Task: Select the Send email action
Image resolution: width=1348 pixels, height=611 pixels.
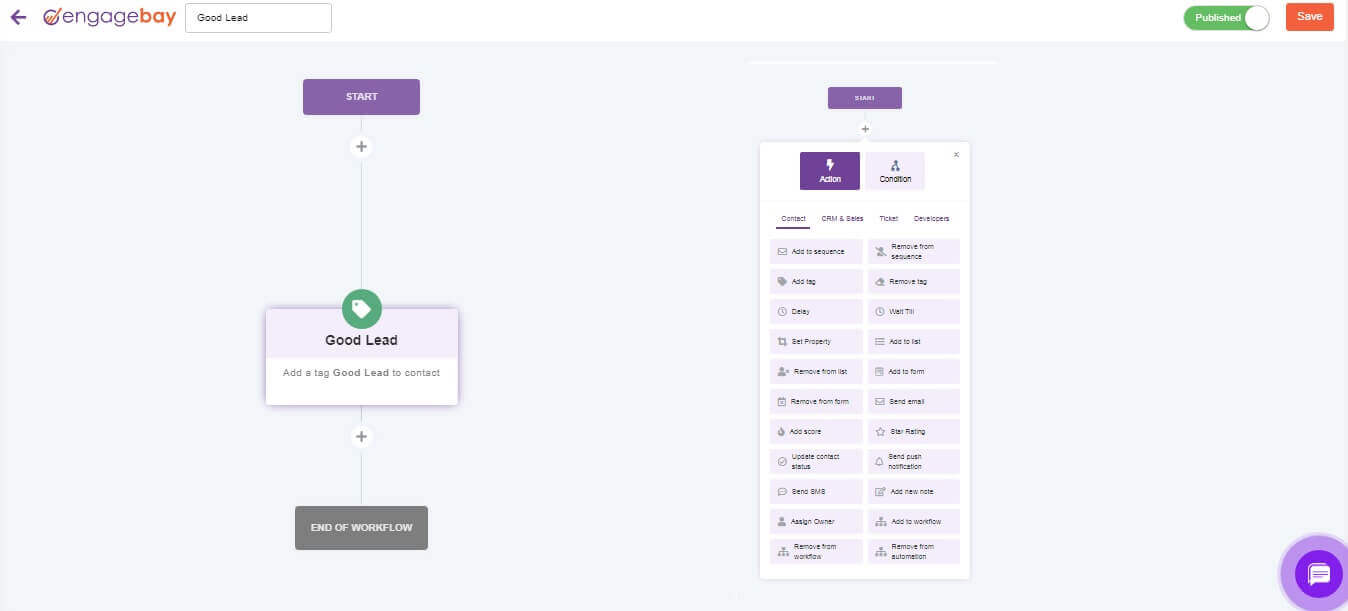Action: coord(913,402)
